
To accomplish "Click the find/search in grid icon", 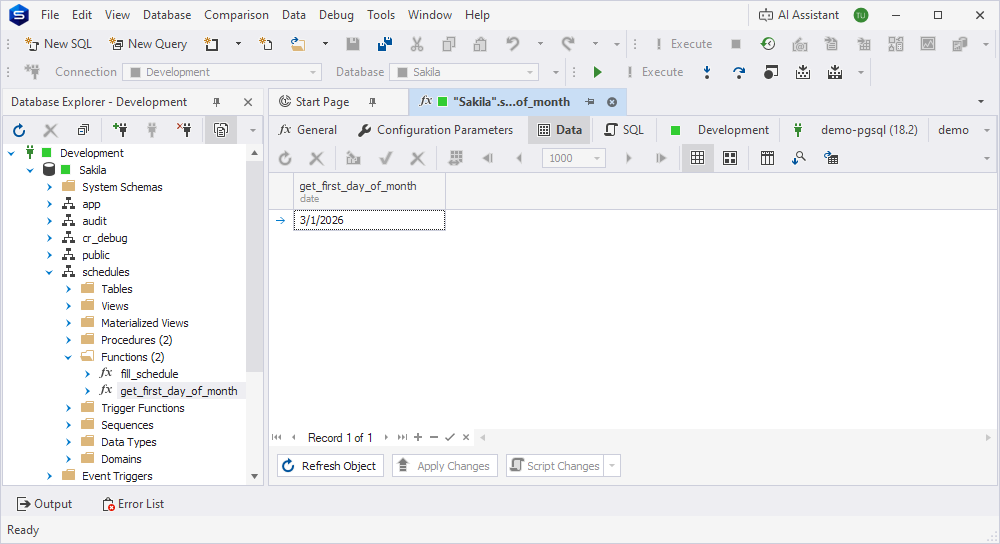I will [798, 158].
